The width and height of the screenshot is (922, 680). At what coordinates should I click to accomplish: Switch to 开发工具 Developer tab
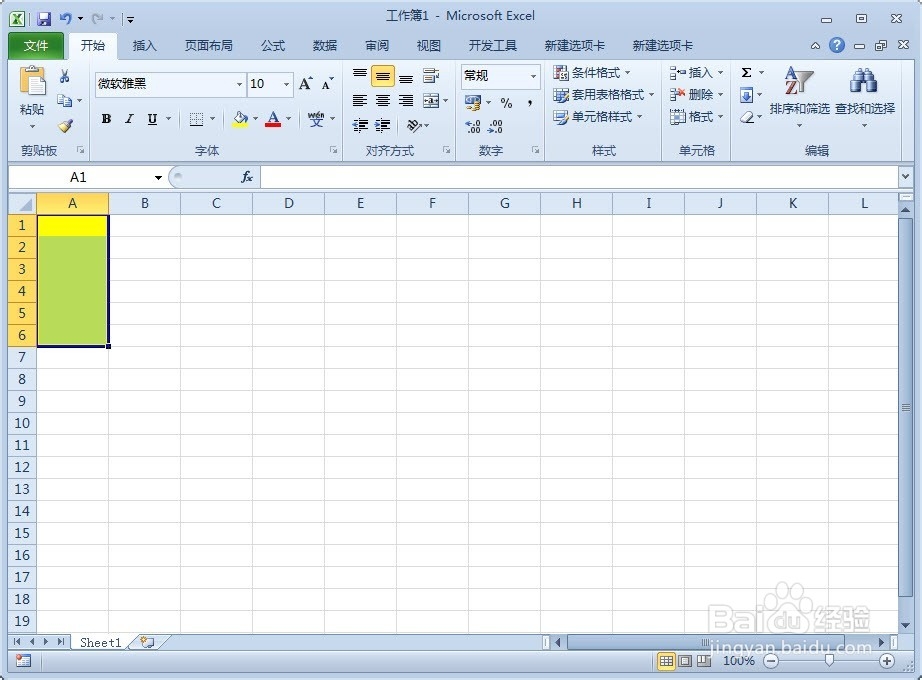click(x=492, y=46)
